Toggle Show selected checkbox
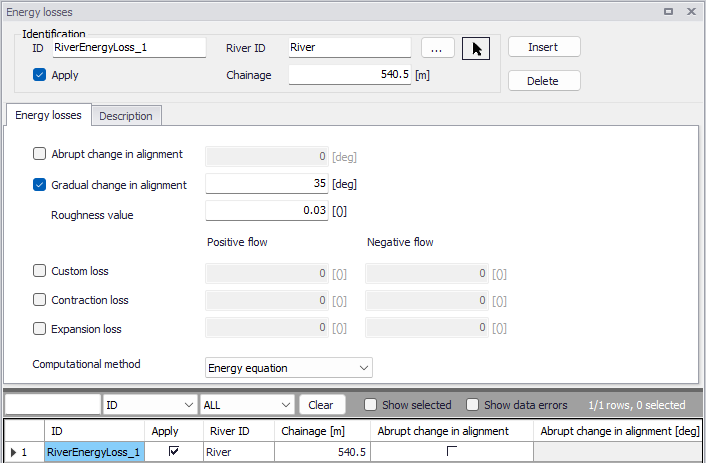 point(370,404)
